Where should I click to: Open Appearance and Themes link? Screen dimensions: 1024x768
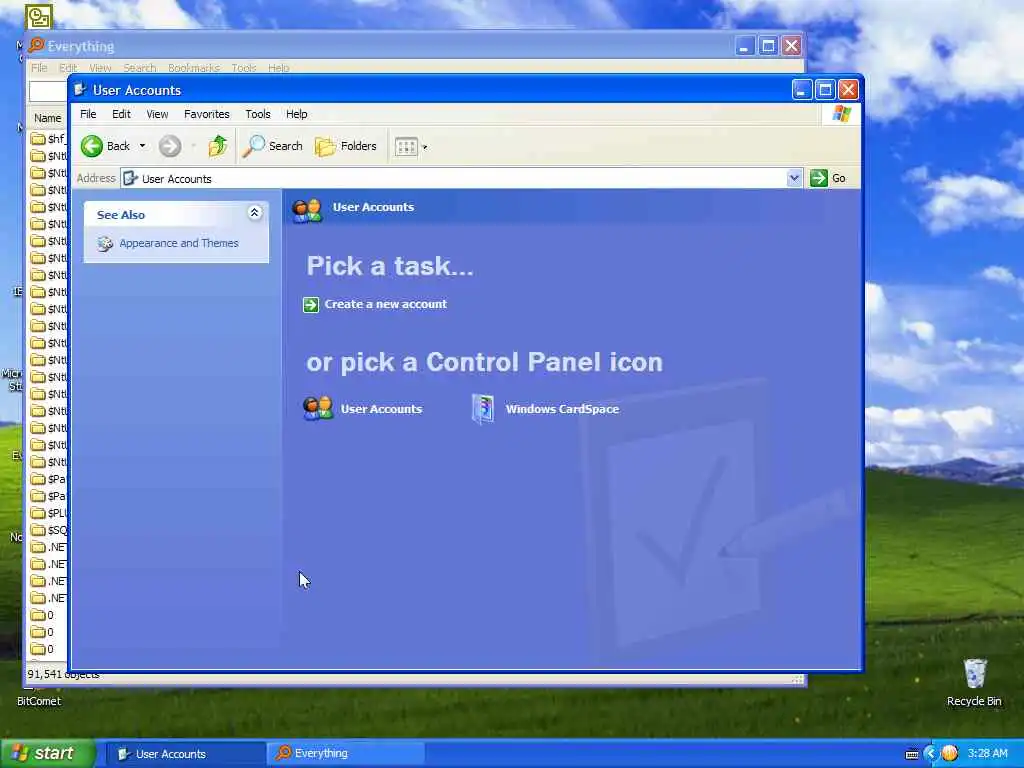coord(179,243)
